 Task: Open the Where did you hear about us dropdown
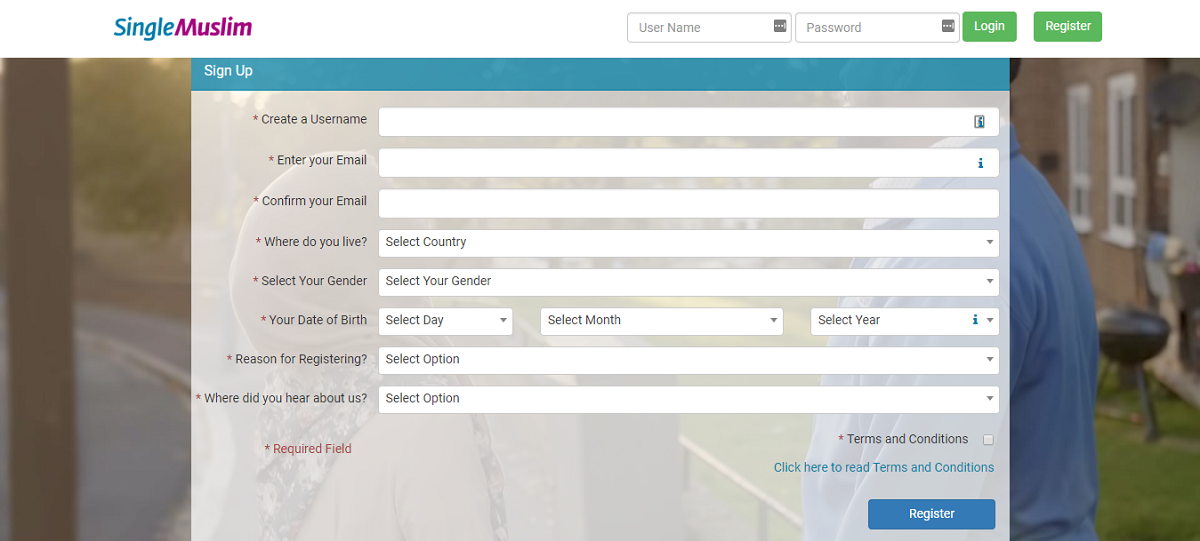(688, 398)
